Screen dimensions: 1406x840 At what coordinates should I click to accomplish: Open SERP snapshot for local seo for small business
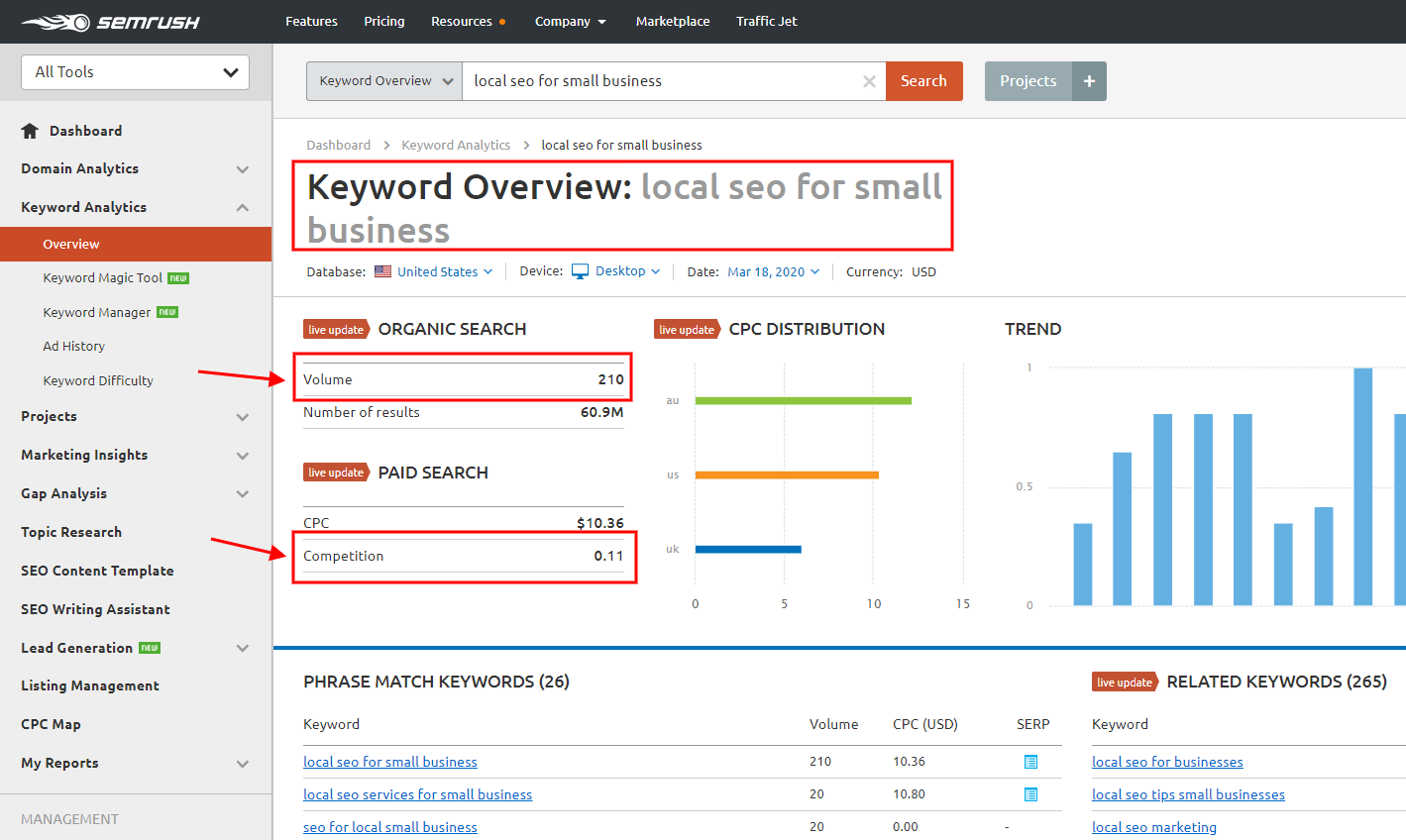pyautogui.click(x=1030, y=762)
